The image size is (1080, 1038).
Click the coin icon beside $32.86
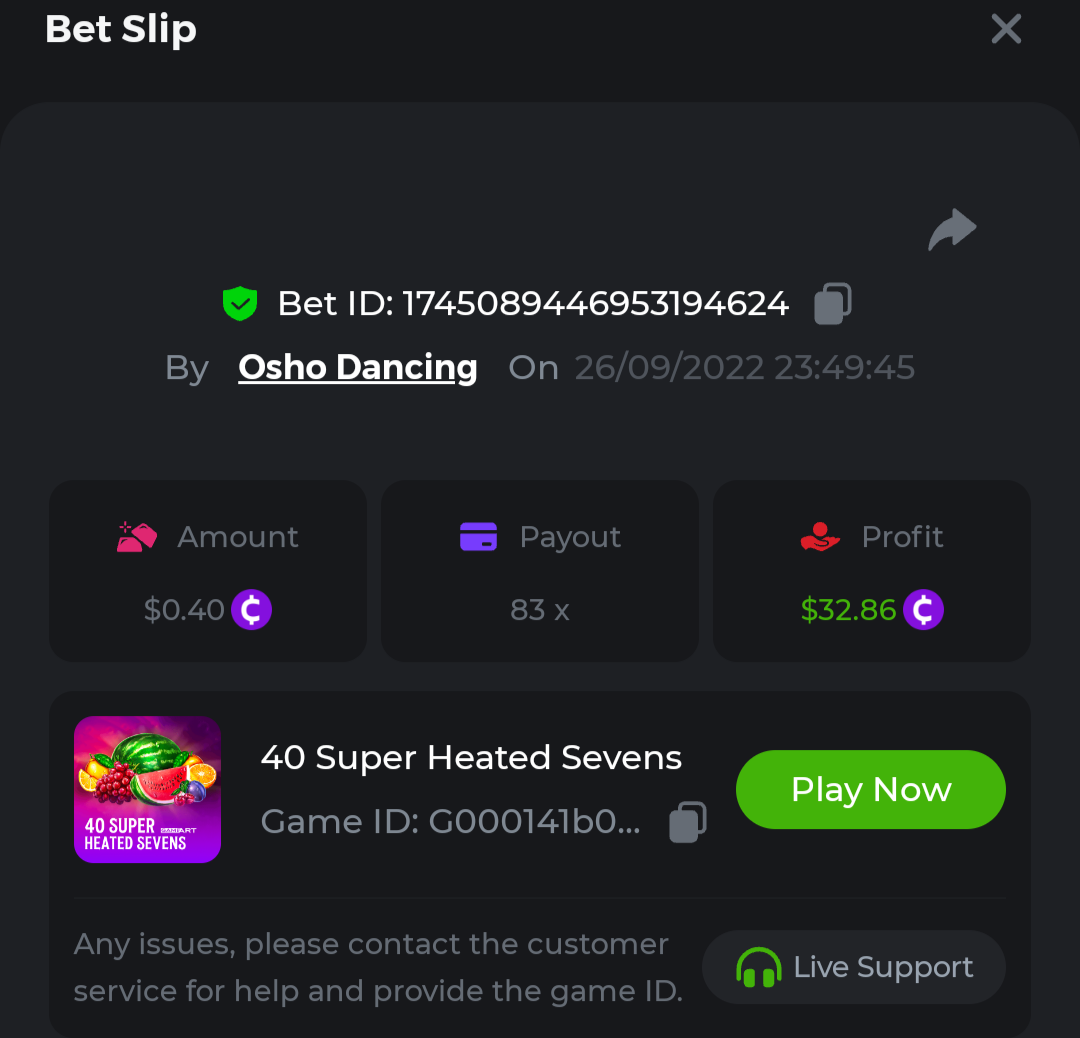click(924, 609)
